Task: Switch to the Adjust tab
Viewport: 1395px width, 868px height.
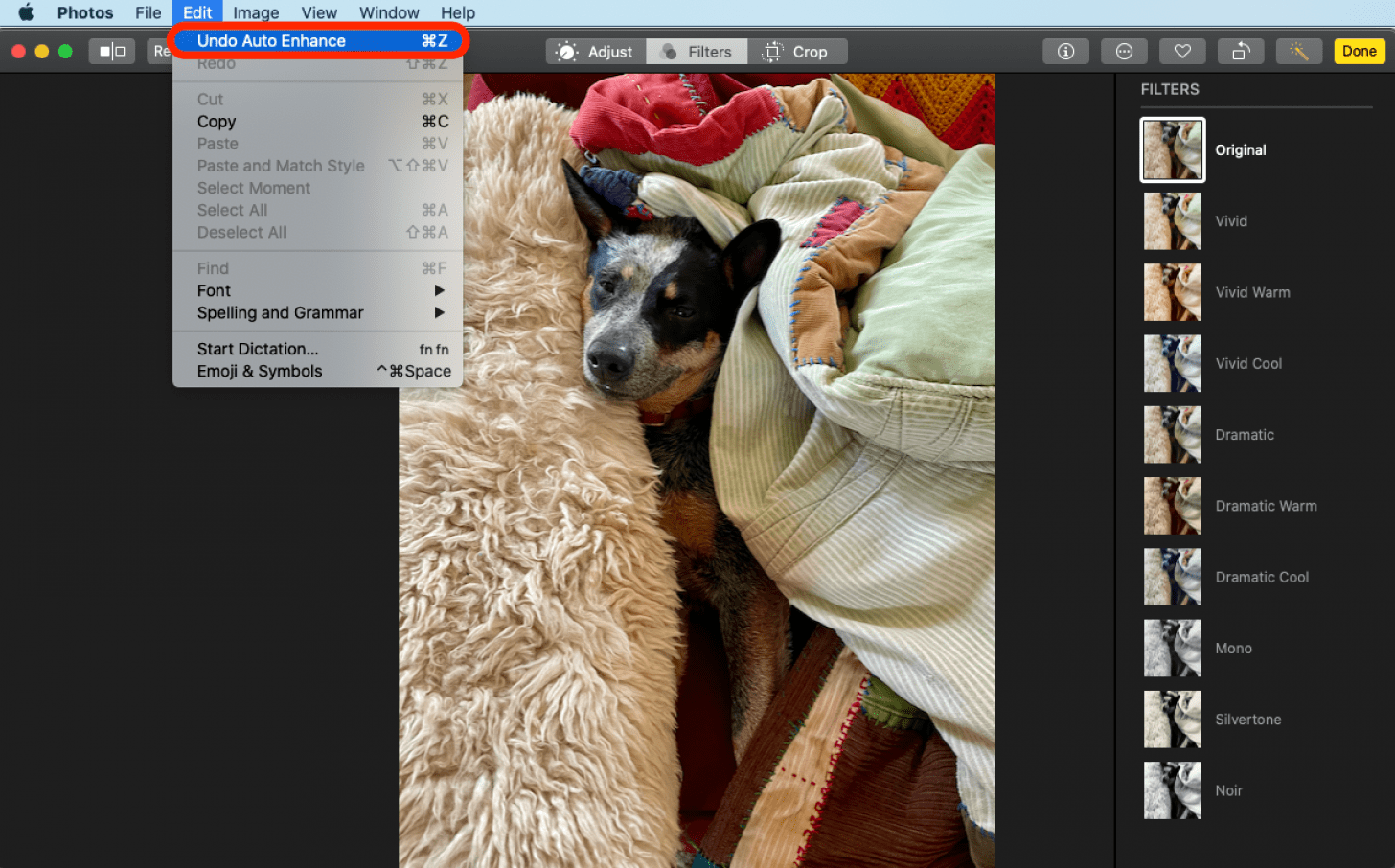Action: (596, 52)
